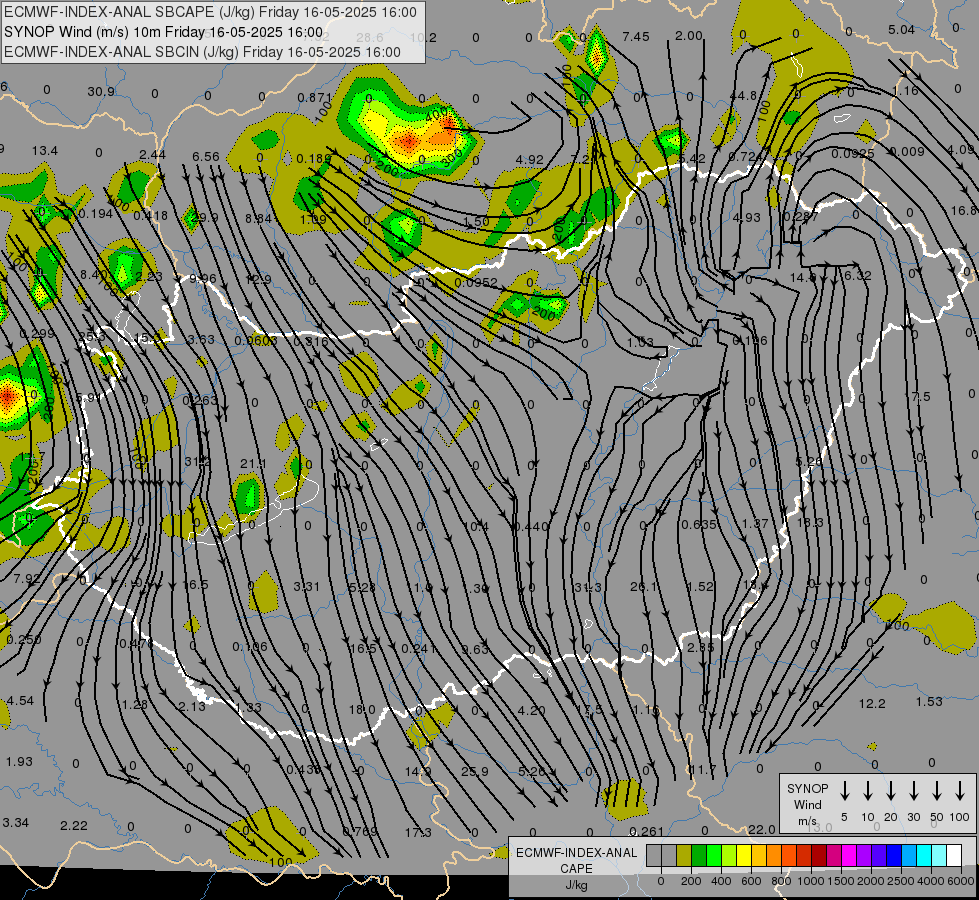Pick the bright cyan CAPE legend swatch

point(924,855)
